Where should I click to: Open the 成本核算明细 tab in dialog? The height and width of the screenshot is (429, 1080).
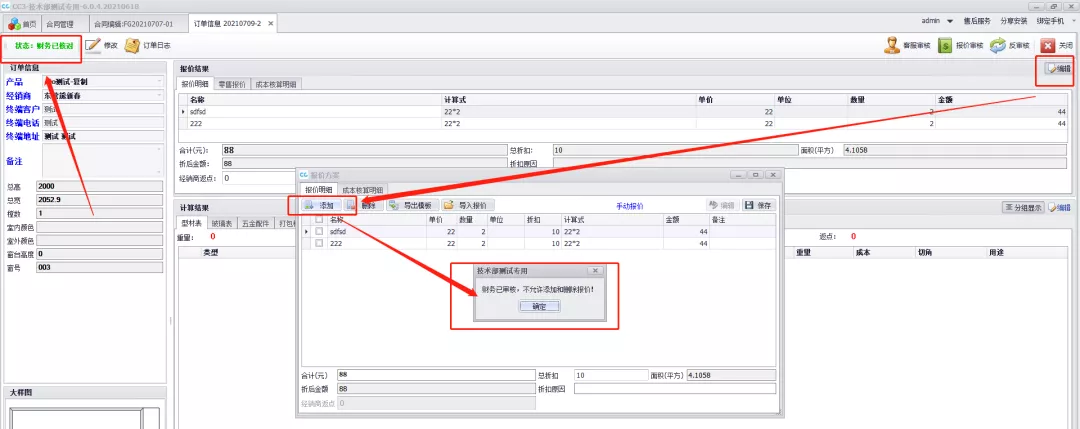tap(362, 189)
